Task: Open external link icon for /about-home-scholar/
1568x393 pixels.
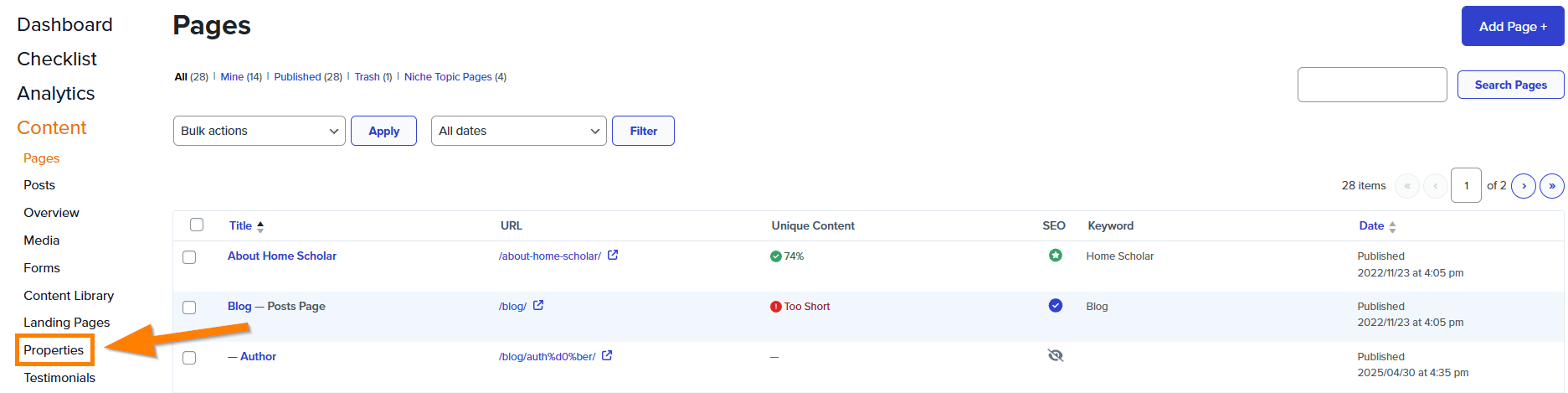Action: (613, 256)
